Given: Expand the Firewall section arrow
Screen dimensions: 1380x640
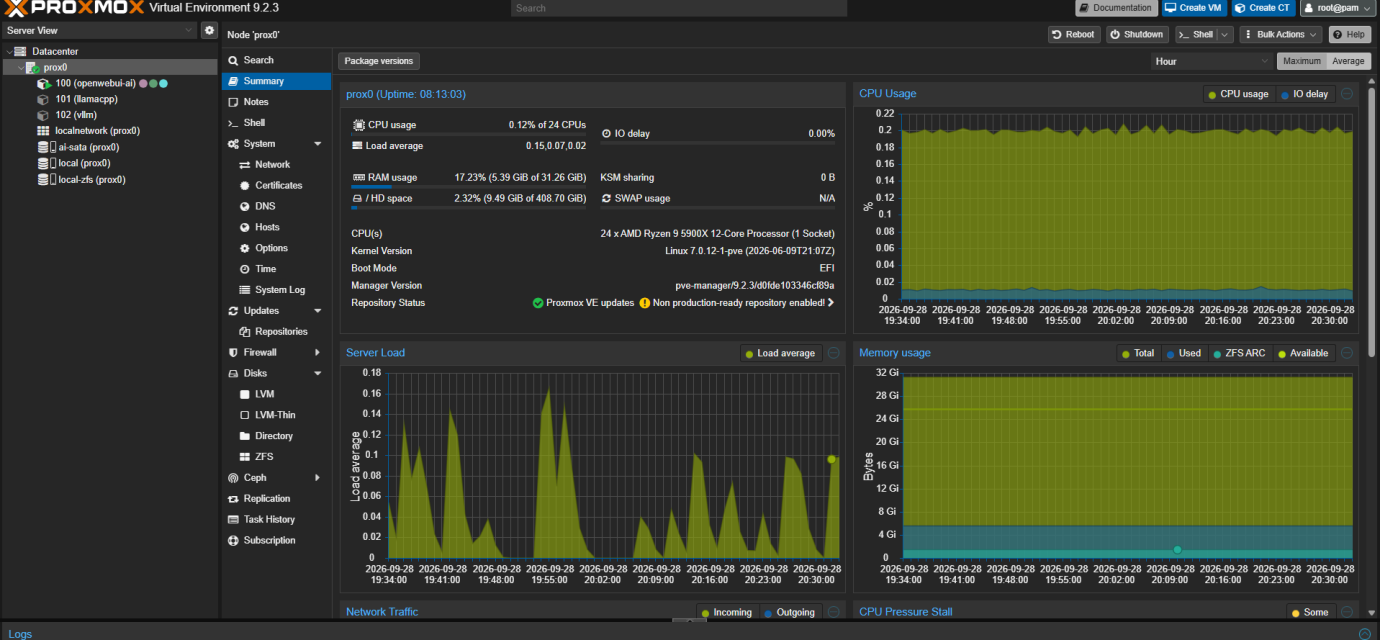Looking at the screenshot, I should 318,353.
